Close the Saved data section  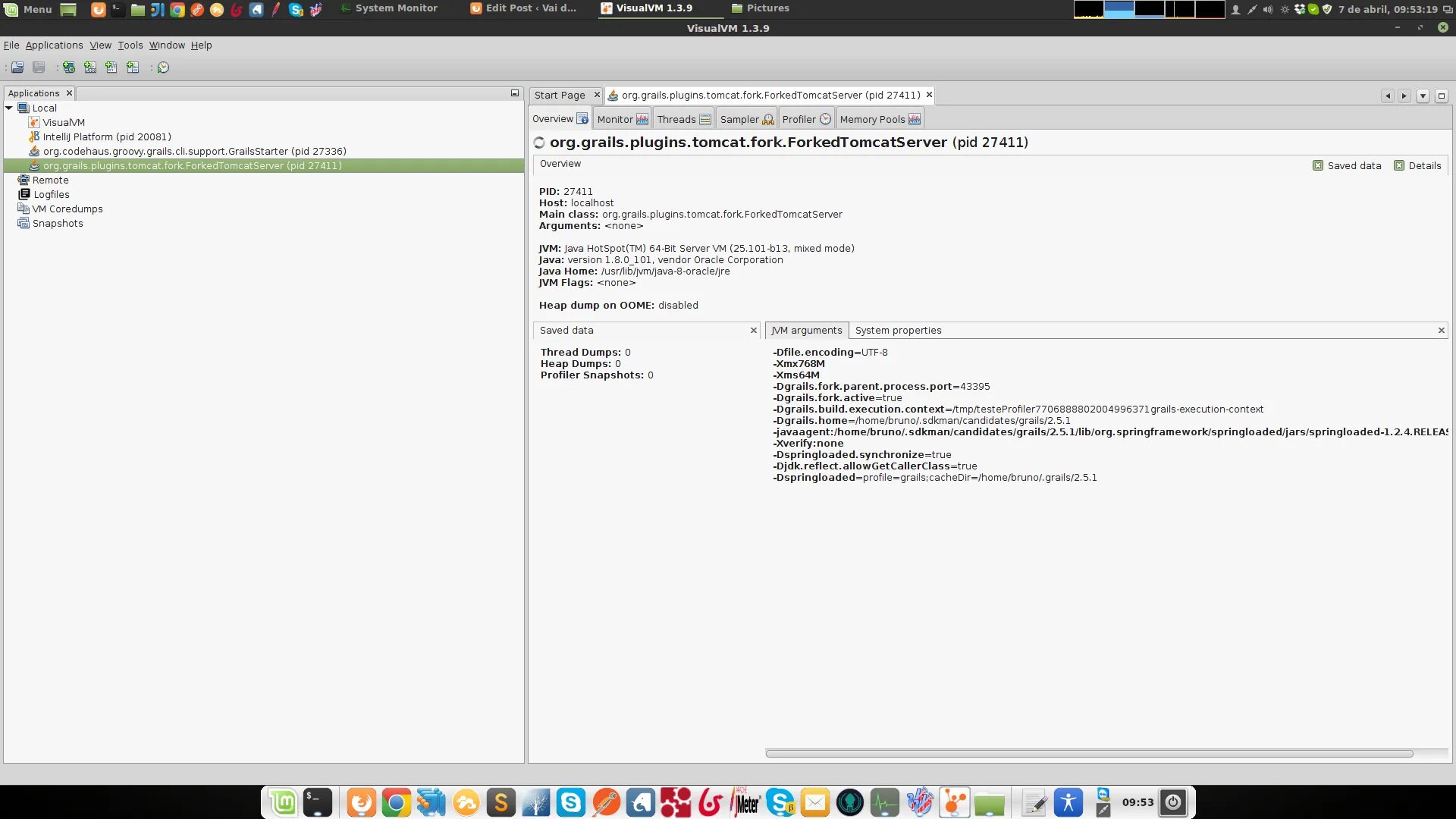click(753, 331)
